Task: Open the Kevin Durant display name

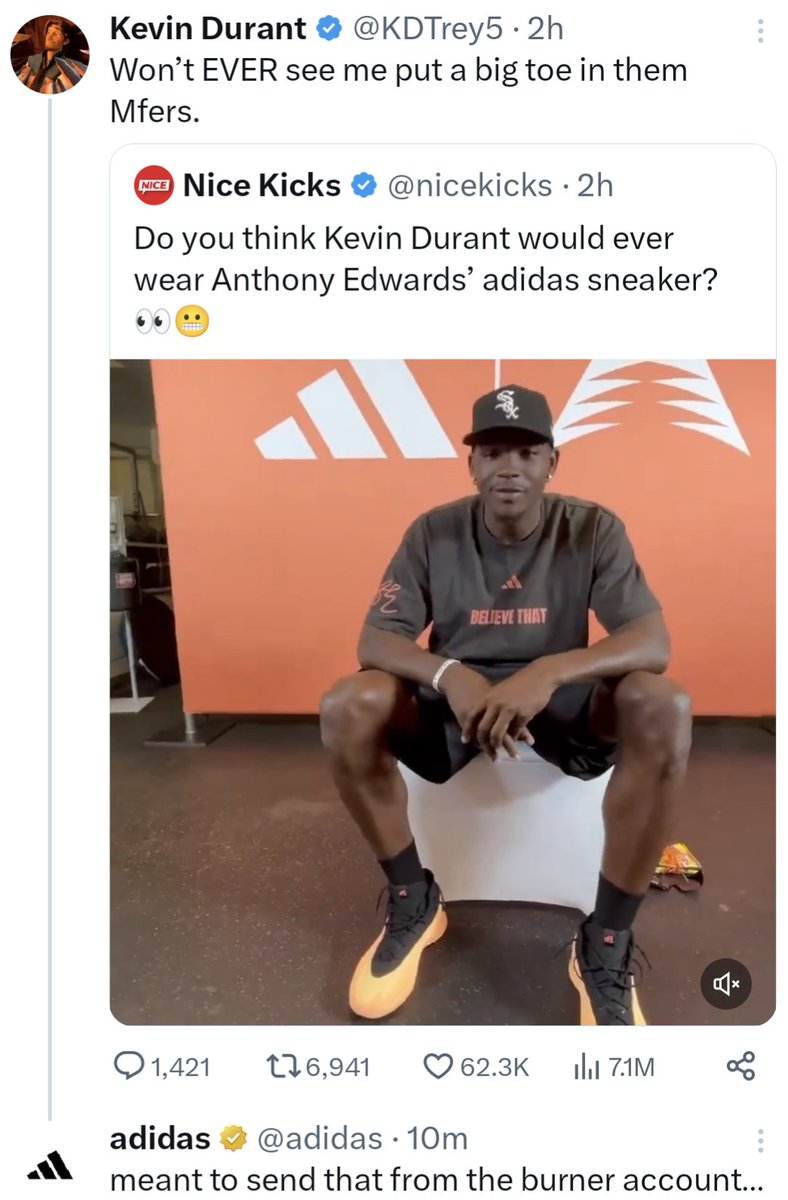Action: tap(207, 29)
